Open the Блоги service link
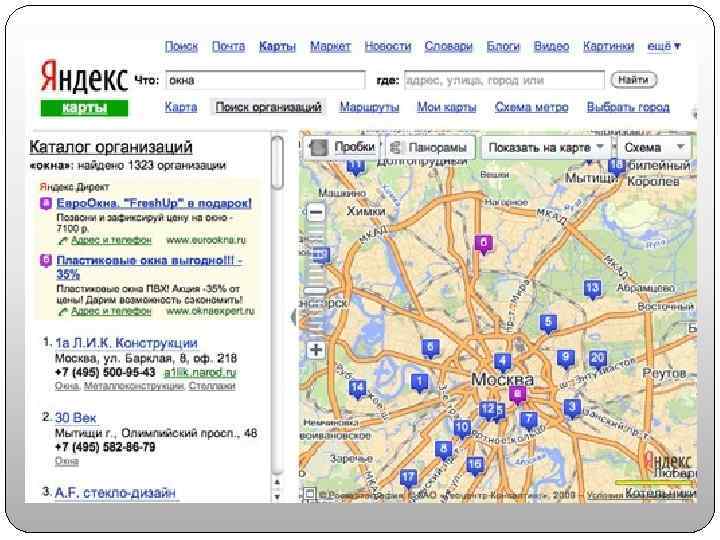Viewport: 720px width, 540px height. (503, 46)
